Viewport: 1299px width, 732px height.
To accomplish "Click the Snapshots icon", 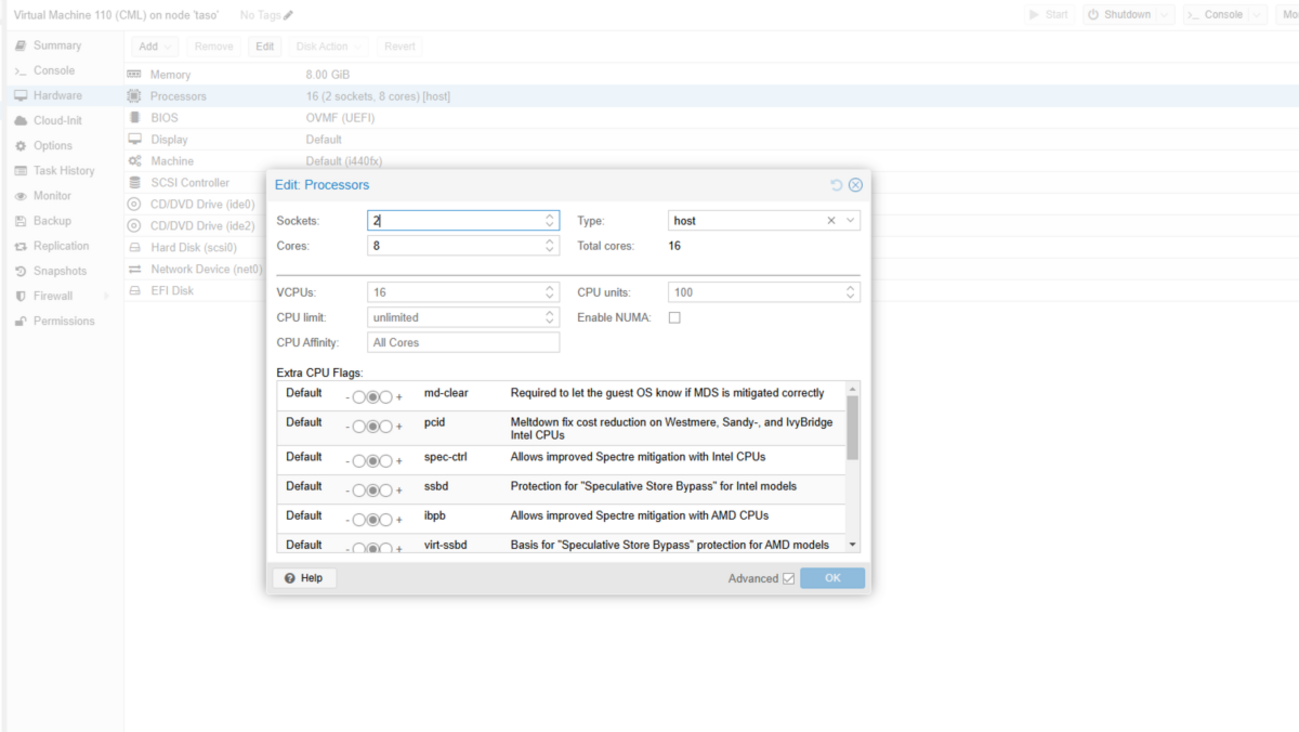I will tap(20, 271).
